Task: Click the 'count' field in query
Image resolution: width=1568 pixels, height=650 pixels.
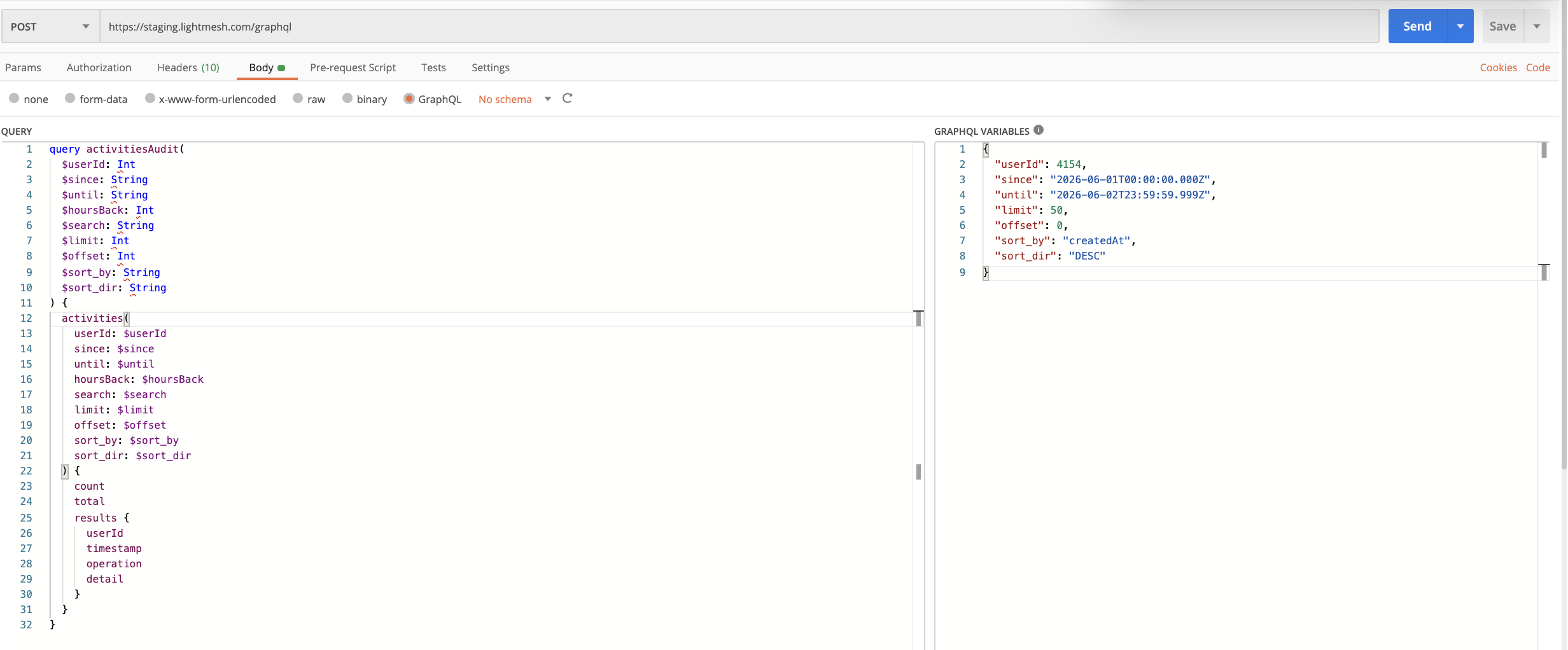Action: [89, 486]
